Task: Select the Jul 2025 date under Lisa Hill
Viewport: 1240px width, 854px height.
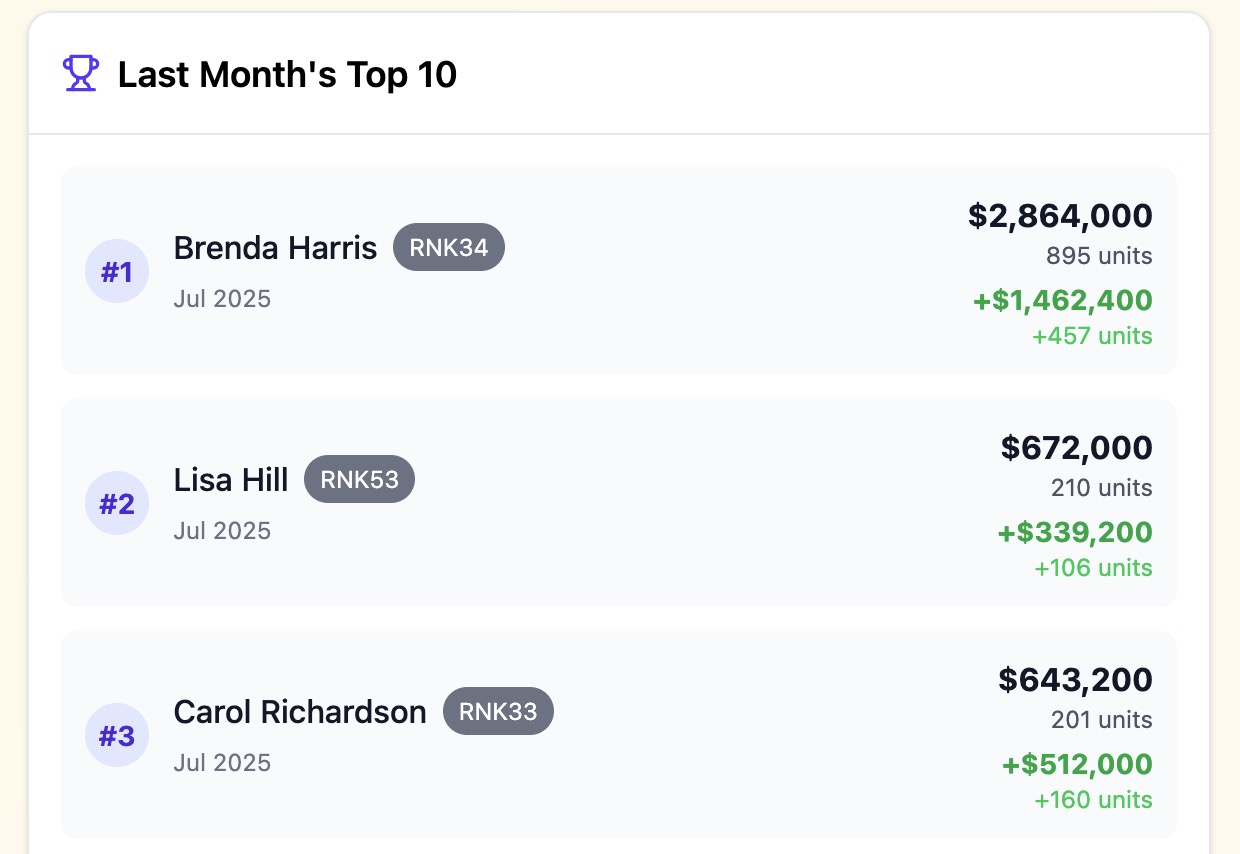Action: coord(222,530)
